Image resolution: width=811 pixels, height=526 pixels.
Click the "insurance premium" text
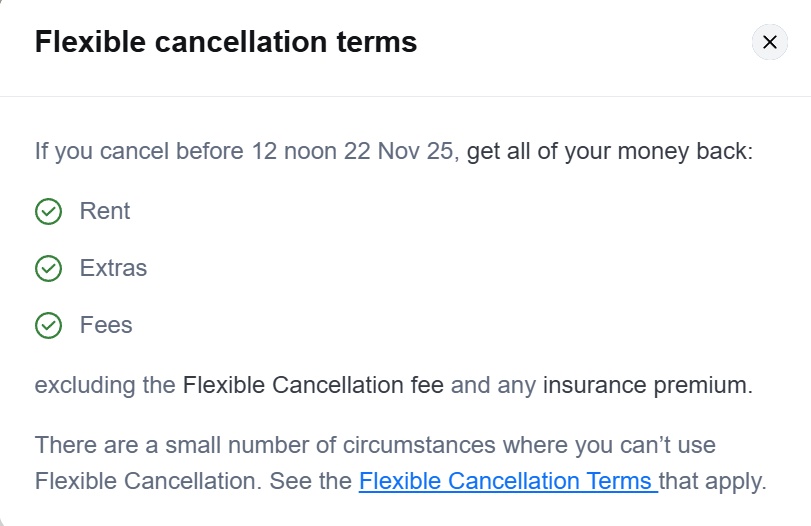[x=646, y=384]
